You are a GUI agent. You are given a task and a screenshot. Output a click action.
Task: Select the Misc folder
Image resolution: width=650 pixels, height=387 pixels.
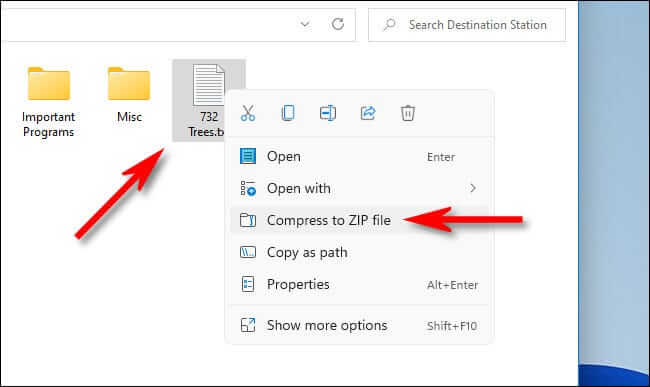129,94
